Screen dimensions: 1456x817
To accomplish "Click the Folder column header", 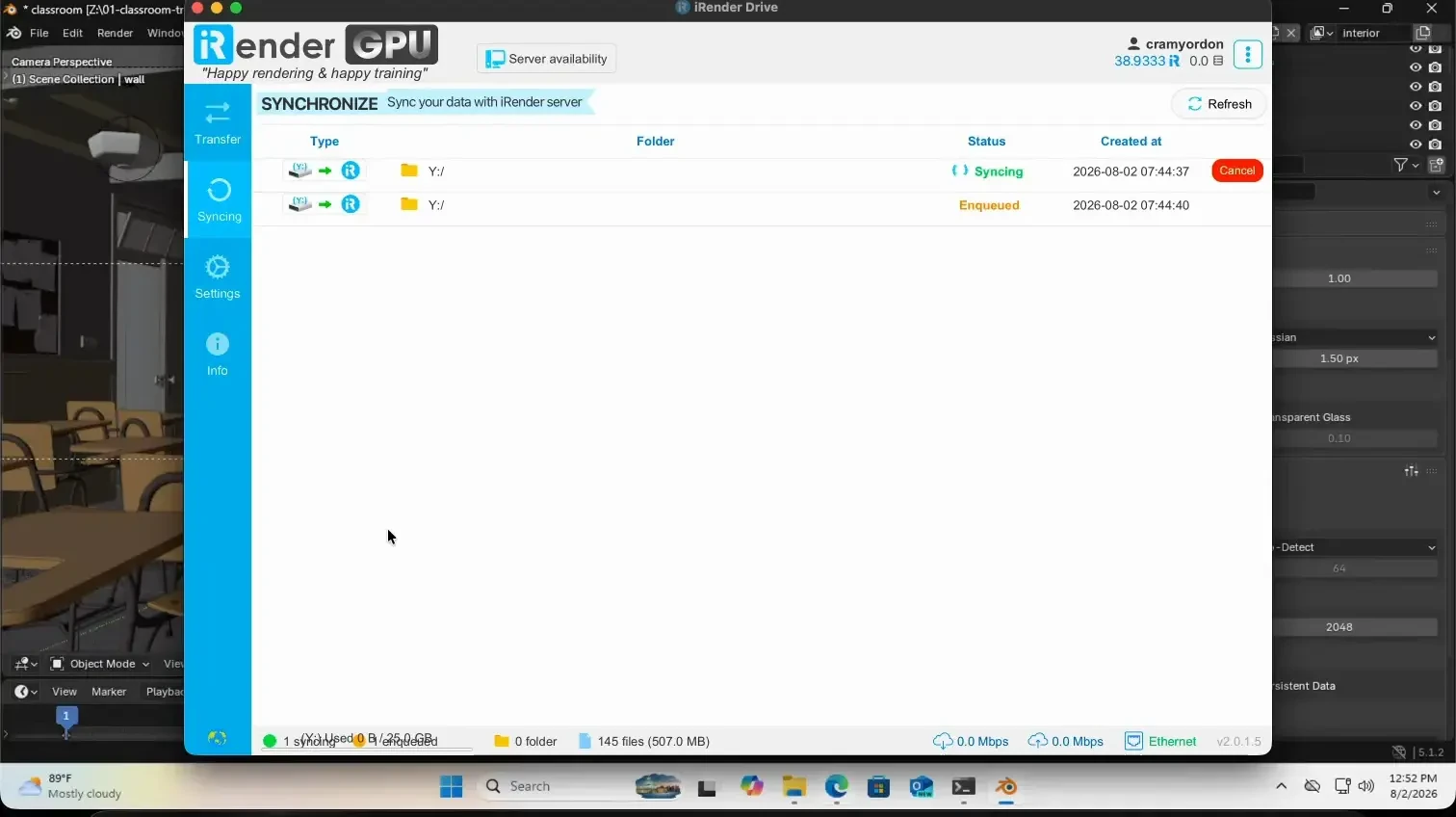I will [655, 141].
